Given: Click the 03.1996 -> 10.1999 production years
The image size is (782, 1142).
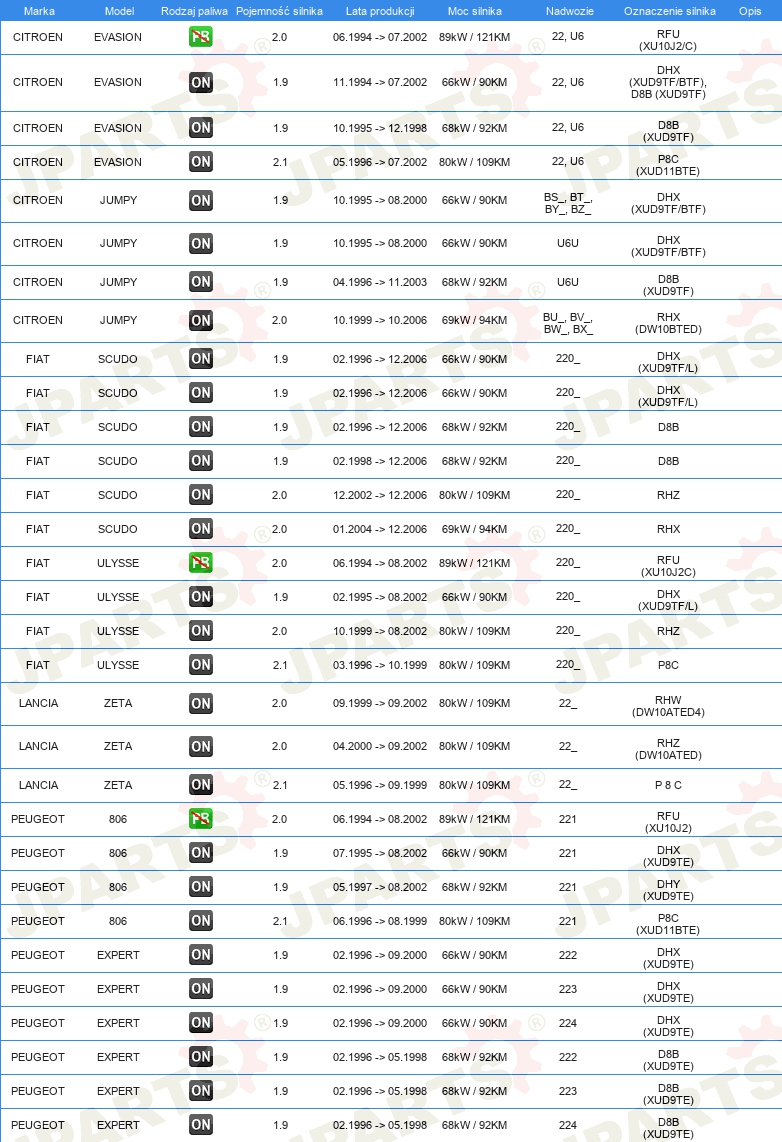Looking at the screenshot, I should tap(380, 666).
